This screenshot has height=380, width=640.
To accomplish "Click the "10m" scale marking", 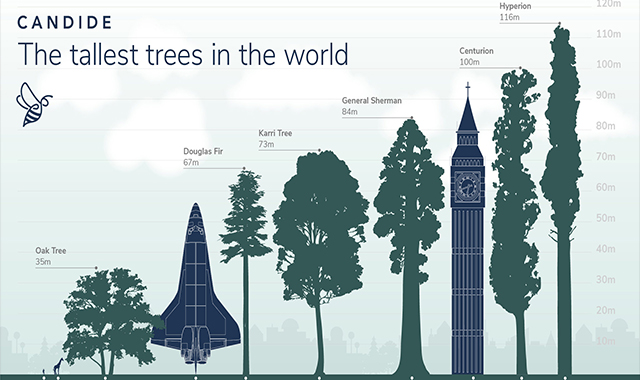I will point(606,341).
